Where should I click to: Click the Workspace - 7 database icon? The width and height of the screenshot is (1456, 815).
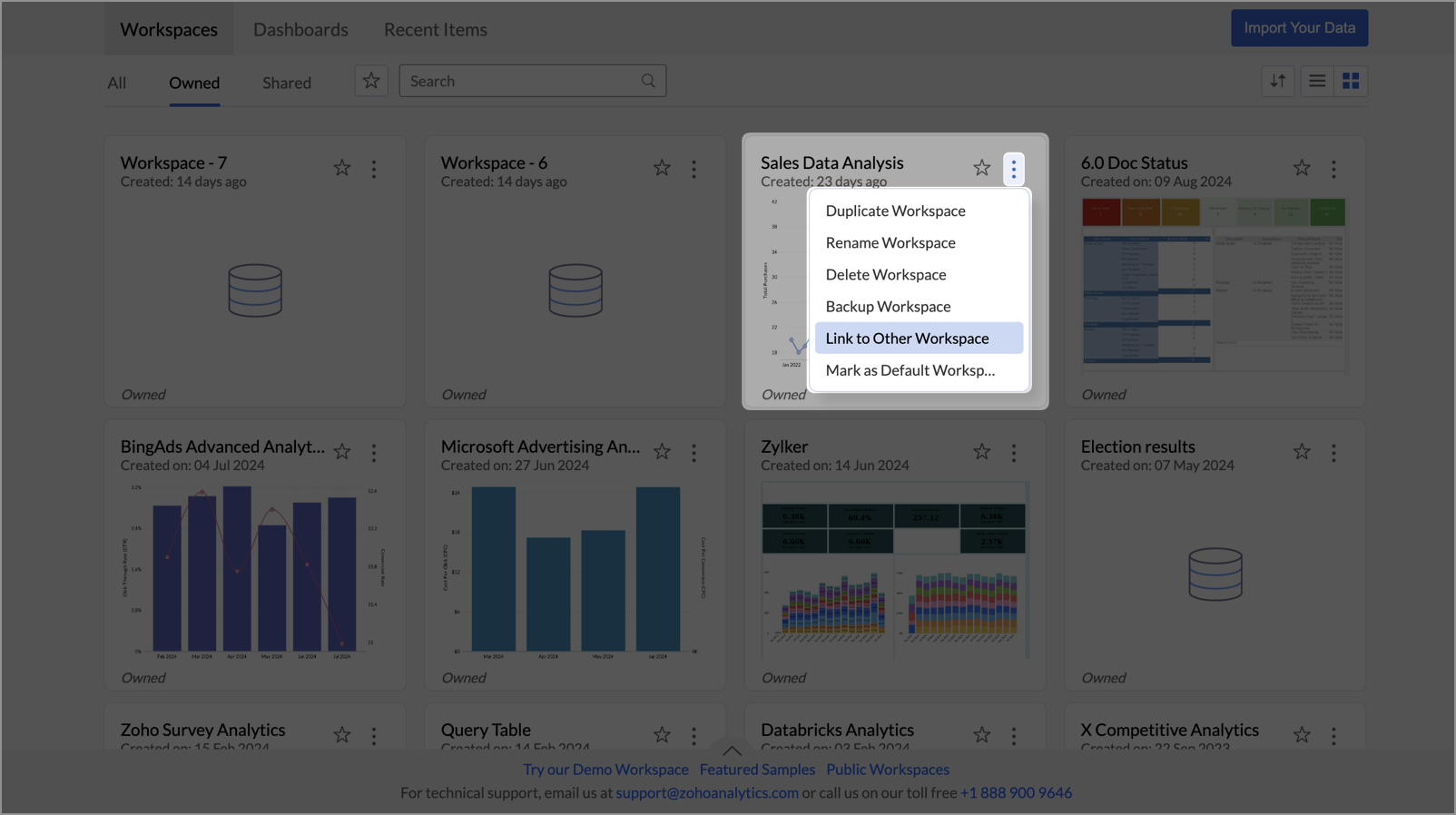tap(255, 290)
